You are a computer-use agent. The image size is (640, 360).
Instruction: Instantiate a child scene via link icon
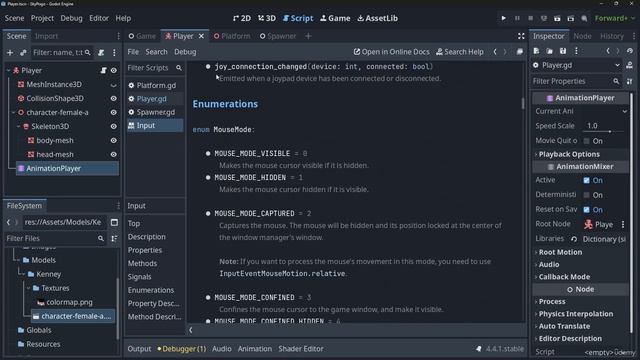[23, 52]
